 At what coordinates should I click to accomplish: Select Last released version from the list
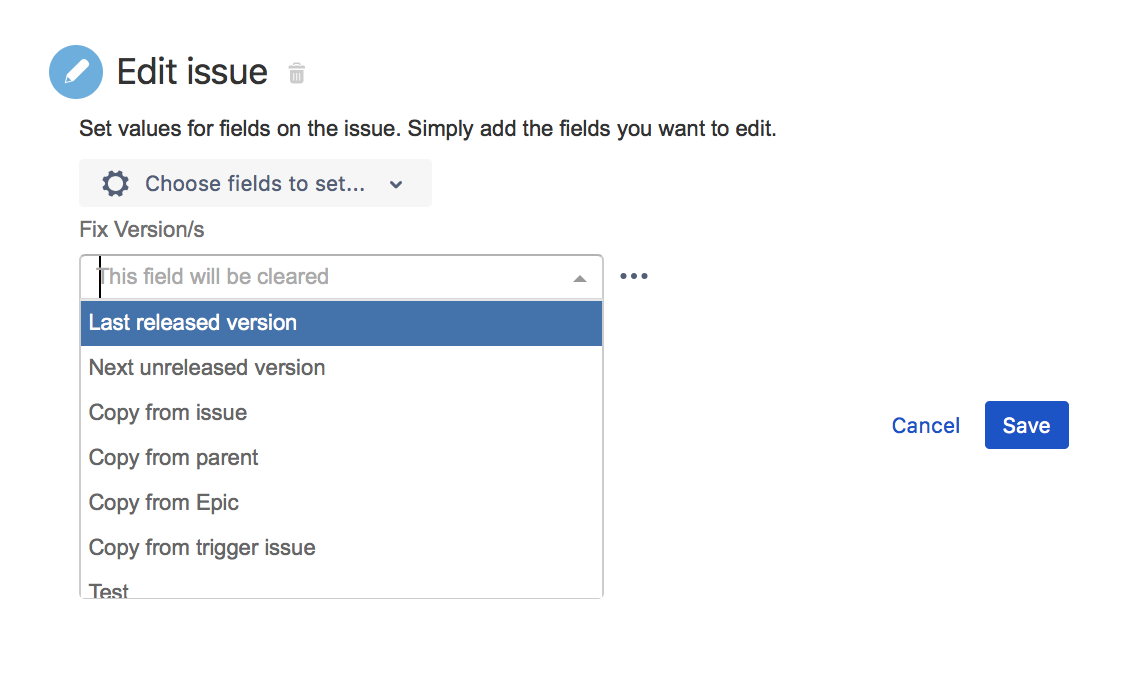click(x=192, y=322)
